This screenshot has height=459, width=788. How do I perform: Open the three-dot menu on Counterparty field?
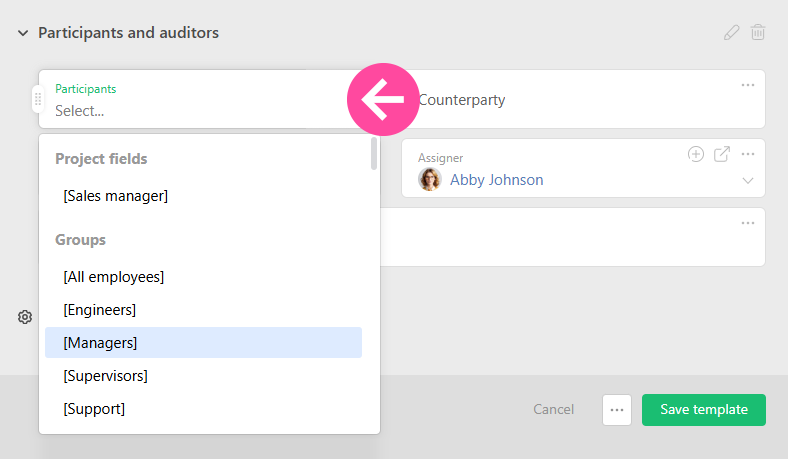pos(748,85)
